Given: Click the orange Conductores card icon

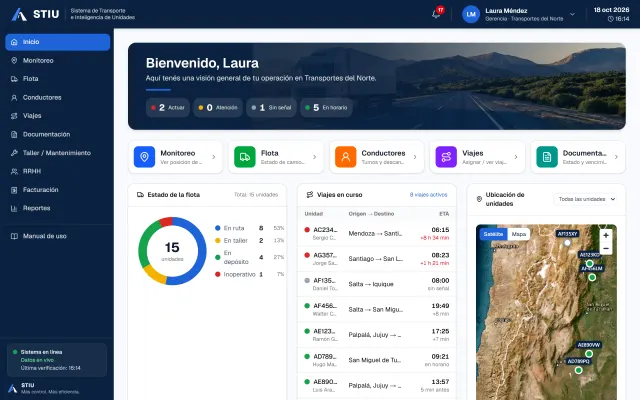Looking at the screenshot, I should [x=346, y=157].
